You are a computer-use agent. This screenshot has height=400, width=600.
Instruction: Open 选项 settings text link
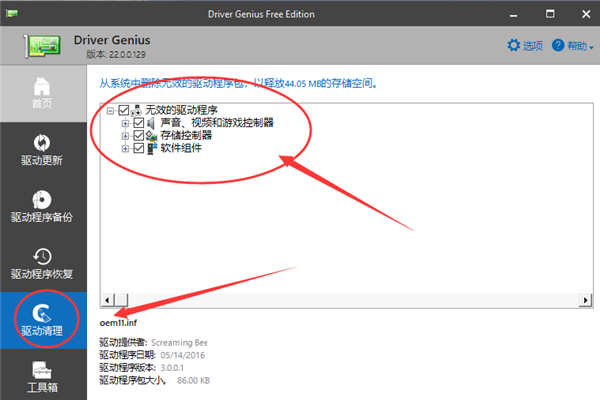[533, 46]
